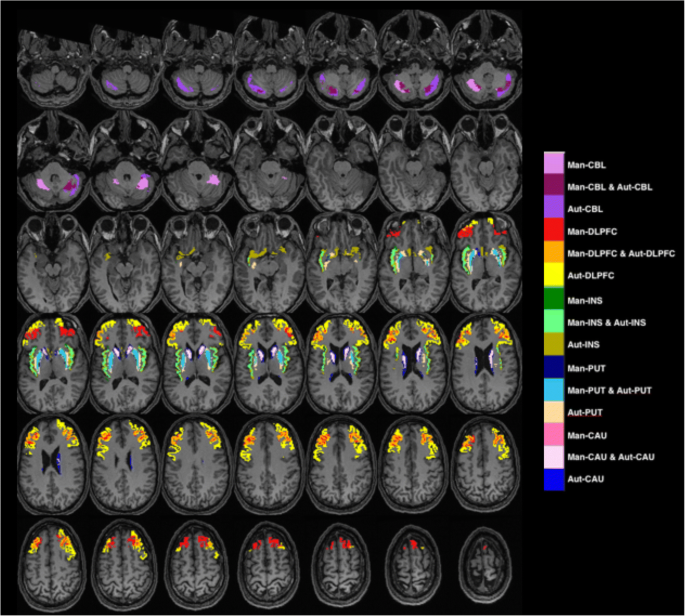Open third slice in second row with pink cerebellum

[x=197, y=161]
